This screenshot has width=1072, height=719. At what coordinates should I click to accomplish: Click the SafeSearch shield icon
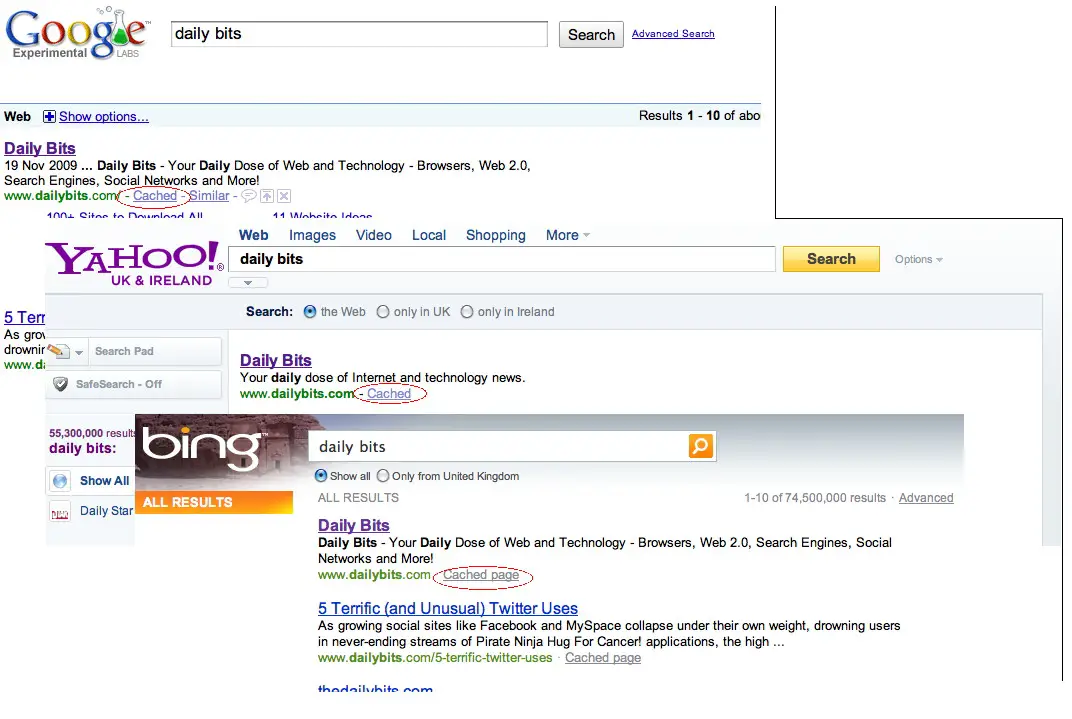point(60,384)
